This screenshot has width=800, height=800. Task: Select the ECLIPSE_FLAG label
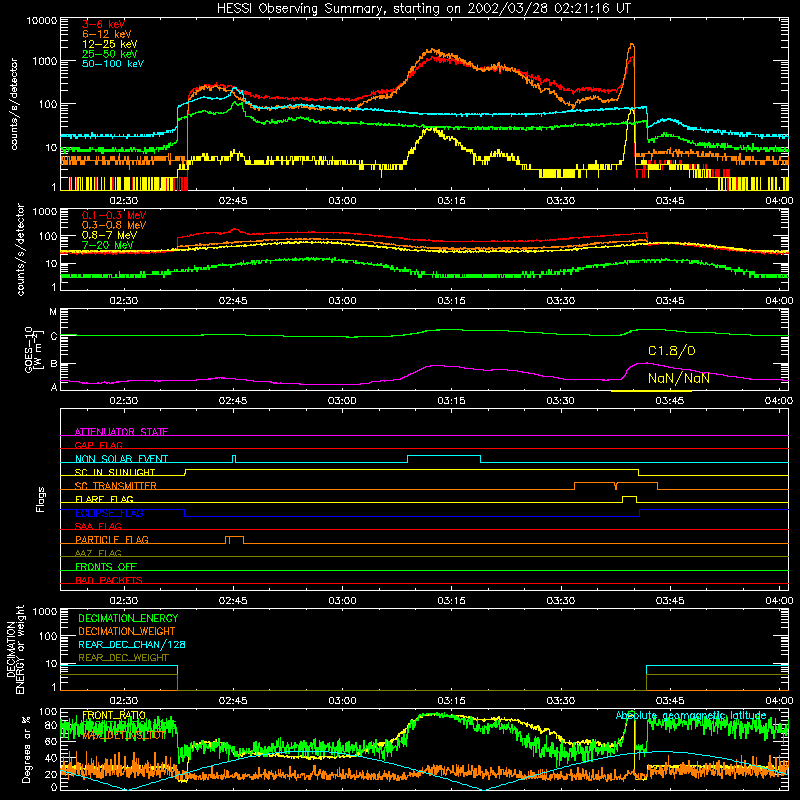(109, 513)
